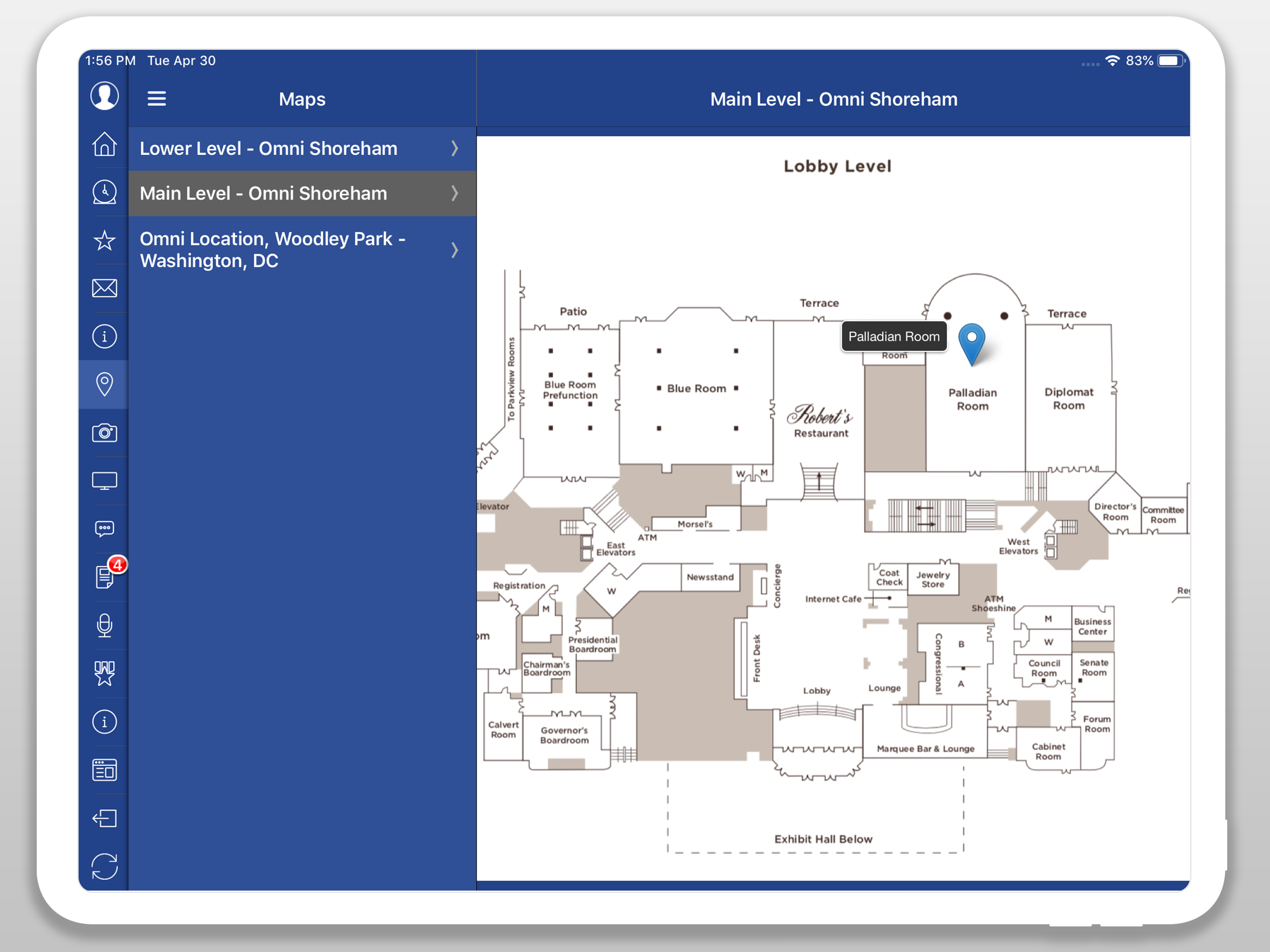Image resolution: width=1270 pixels, height=952 pixels.
Task: Tap the "Morsel's" label on map
Action: 695,524
